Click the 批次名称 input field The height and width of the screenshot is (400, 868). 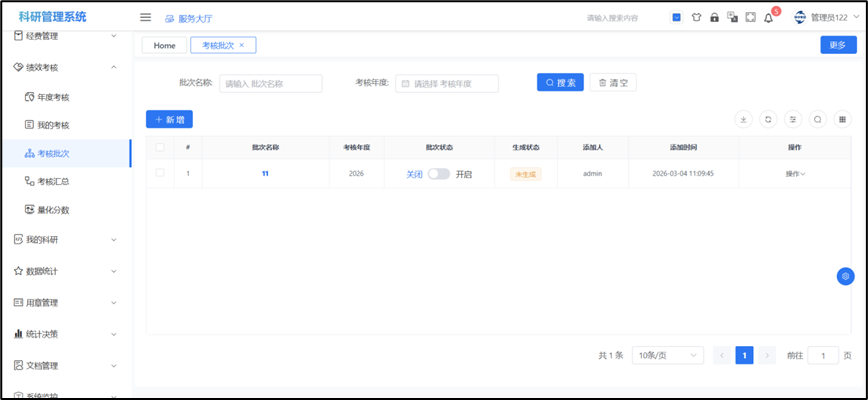pos(270,84)
